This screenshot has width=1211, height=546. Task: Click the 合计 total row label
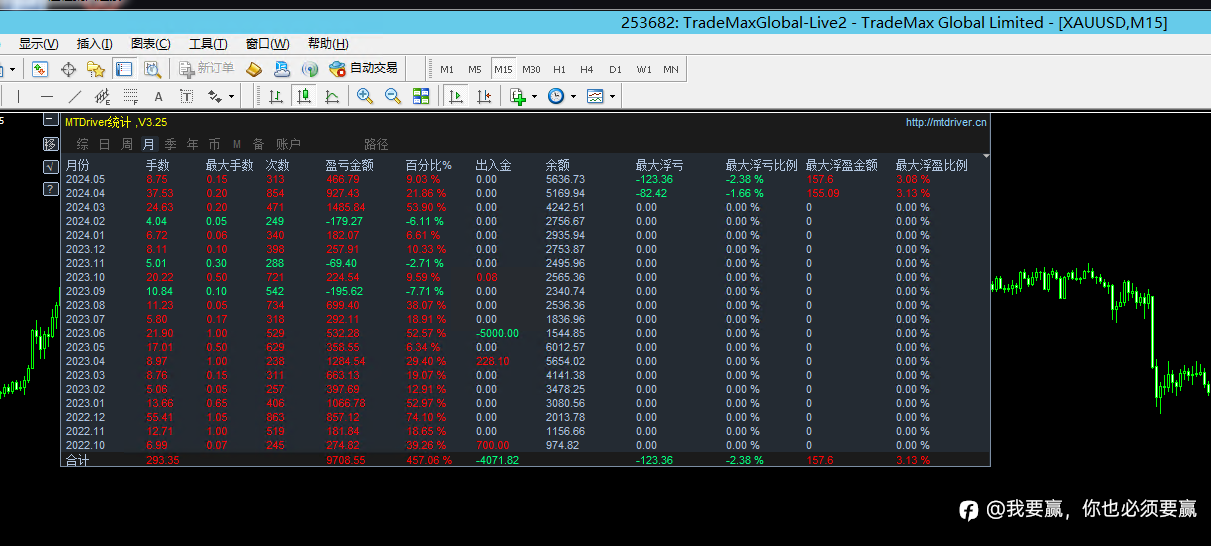click(x=77, y=460)
